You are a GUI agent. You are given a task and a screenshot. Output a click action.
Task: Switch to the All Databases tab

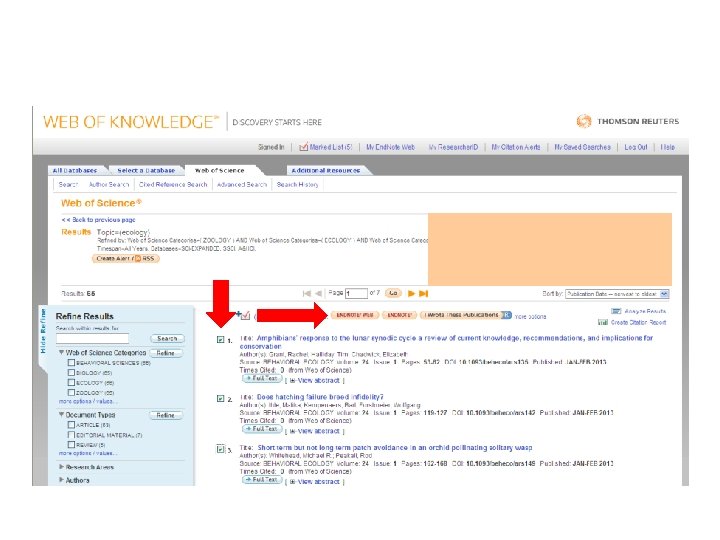coord(74,170)
